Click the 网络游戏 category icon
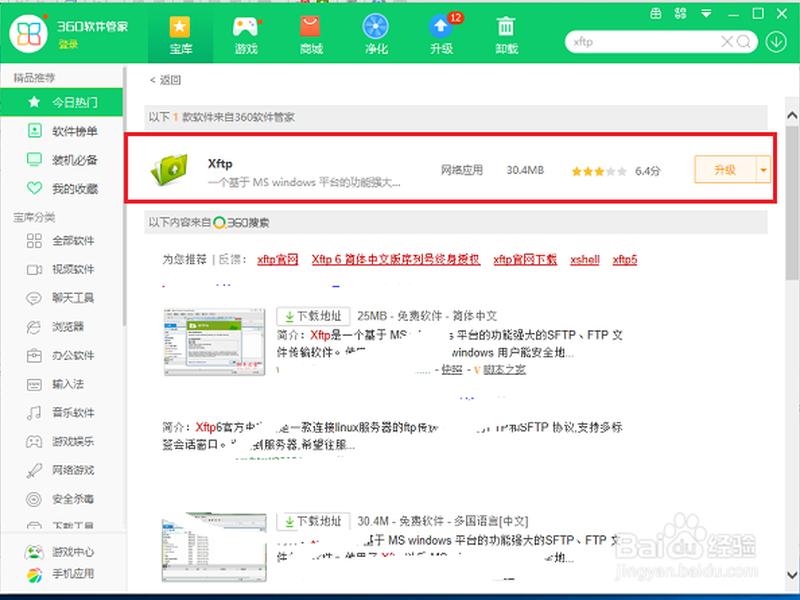This screenshot has width=800, height=600. click(x=34, y=470)
